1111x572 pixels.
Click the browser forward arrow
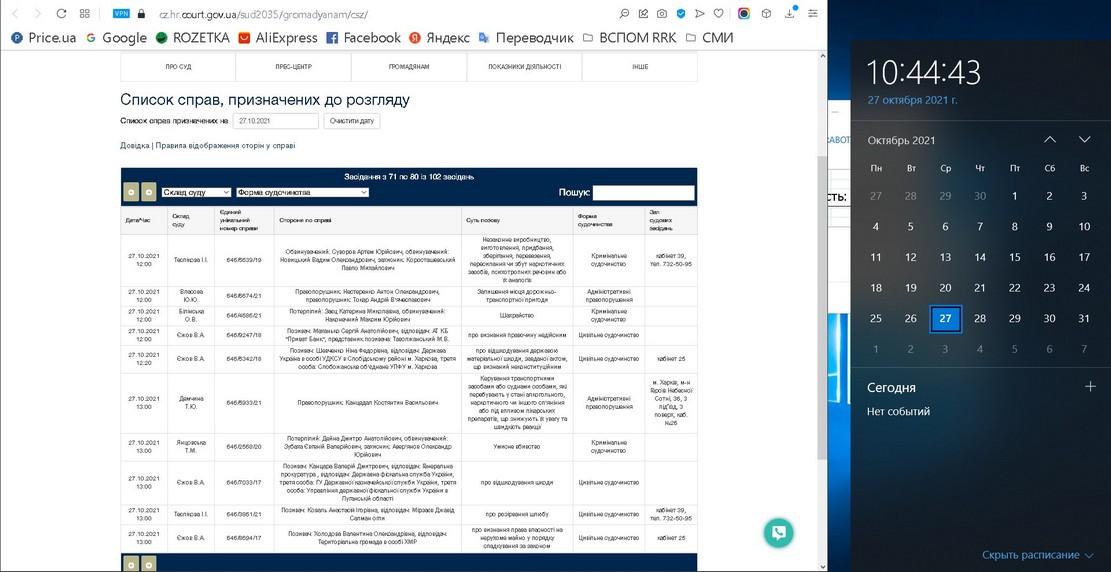(x=38, y=13)
